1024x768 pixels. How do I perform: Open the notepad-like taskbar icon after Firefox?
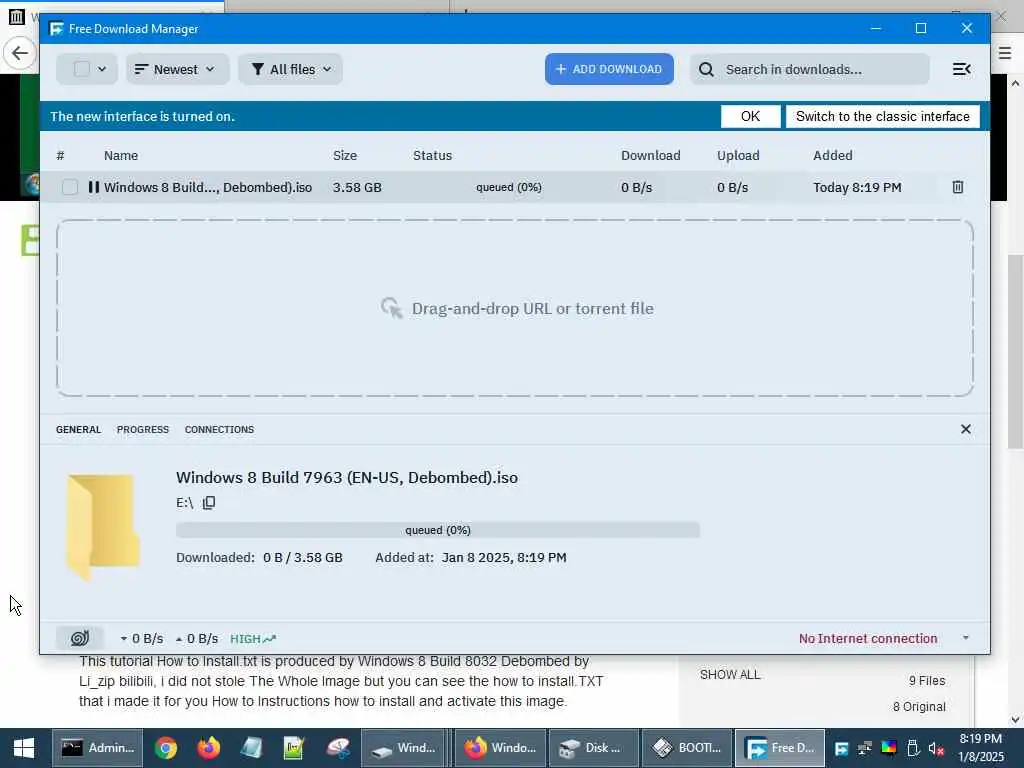point(251,748)
